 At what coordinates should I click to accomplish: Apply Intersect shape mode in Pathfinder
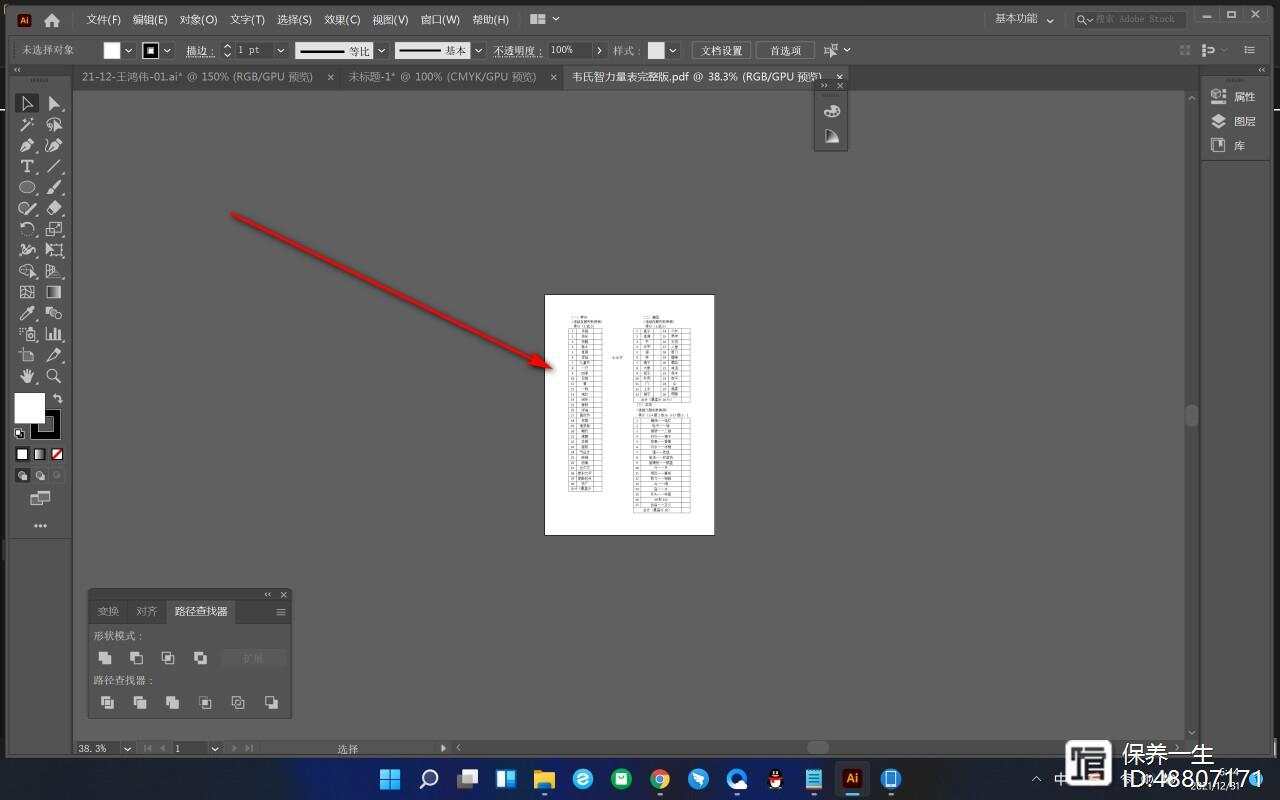tap(169, 658)
